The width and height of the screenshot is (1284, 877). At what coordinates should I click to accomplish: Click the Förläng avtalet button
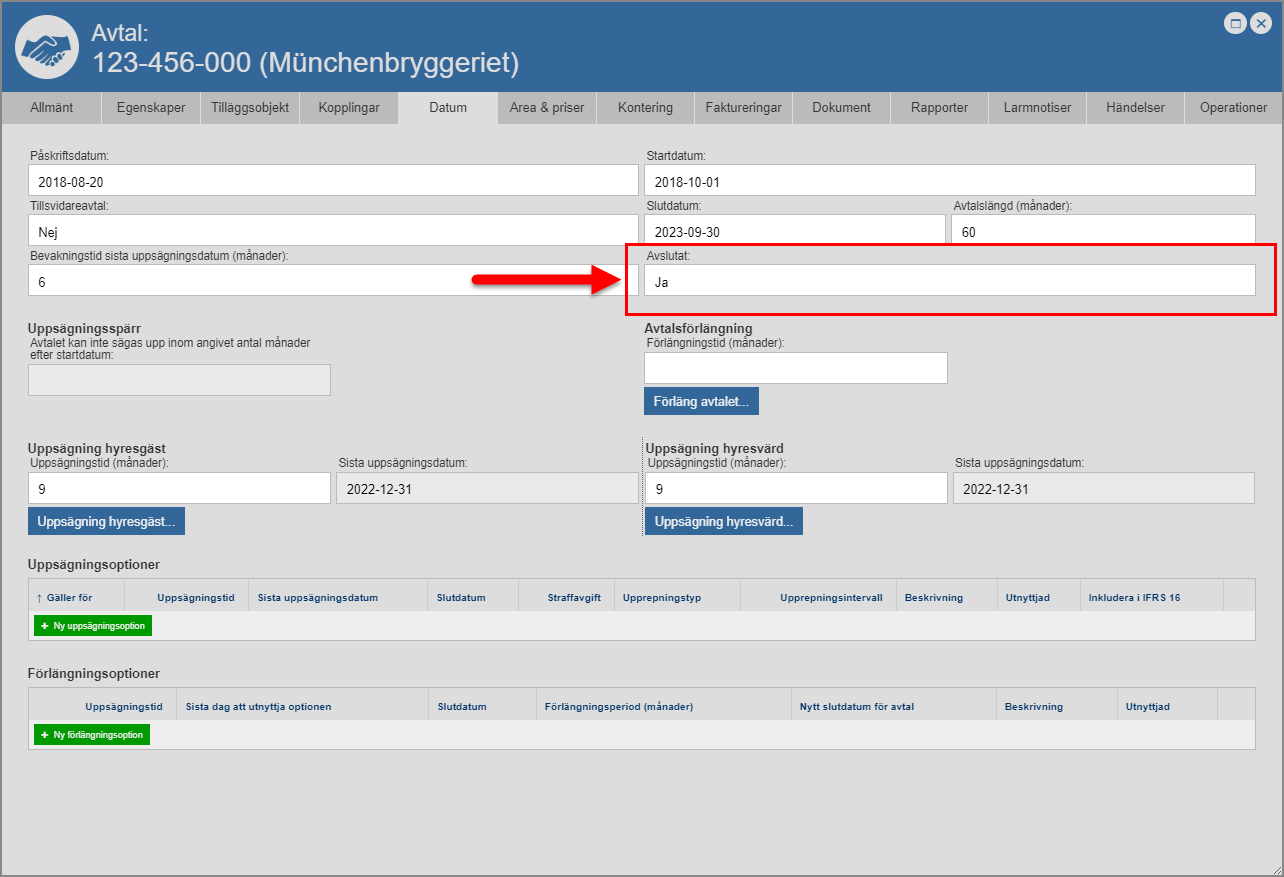click(x=701, y=401)
